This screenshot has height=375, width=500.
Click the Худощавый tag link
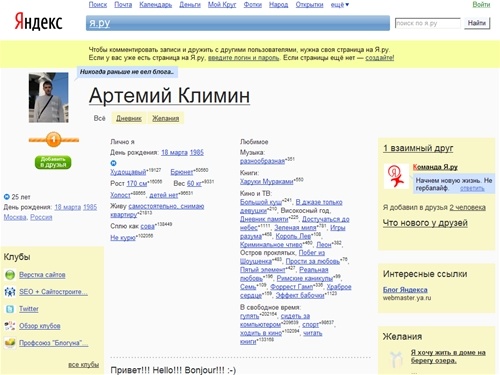[128, 172]
